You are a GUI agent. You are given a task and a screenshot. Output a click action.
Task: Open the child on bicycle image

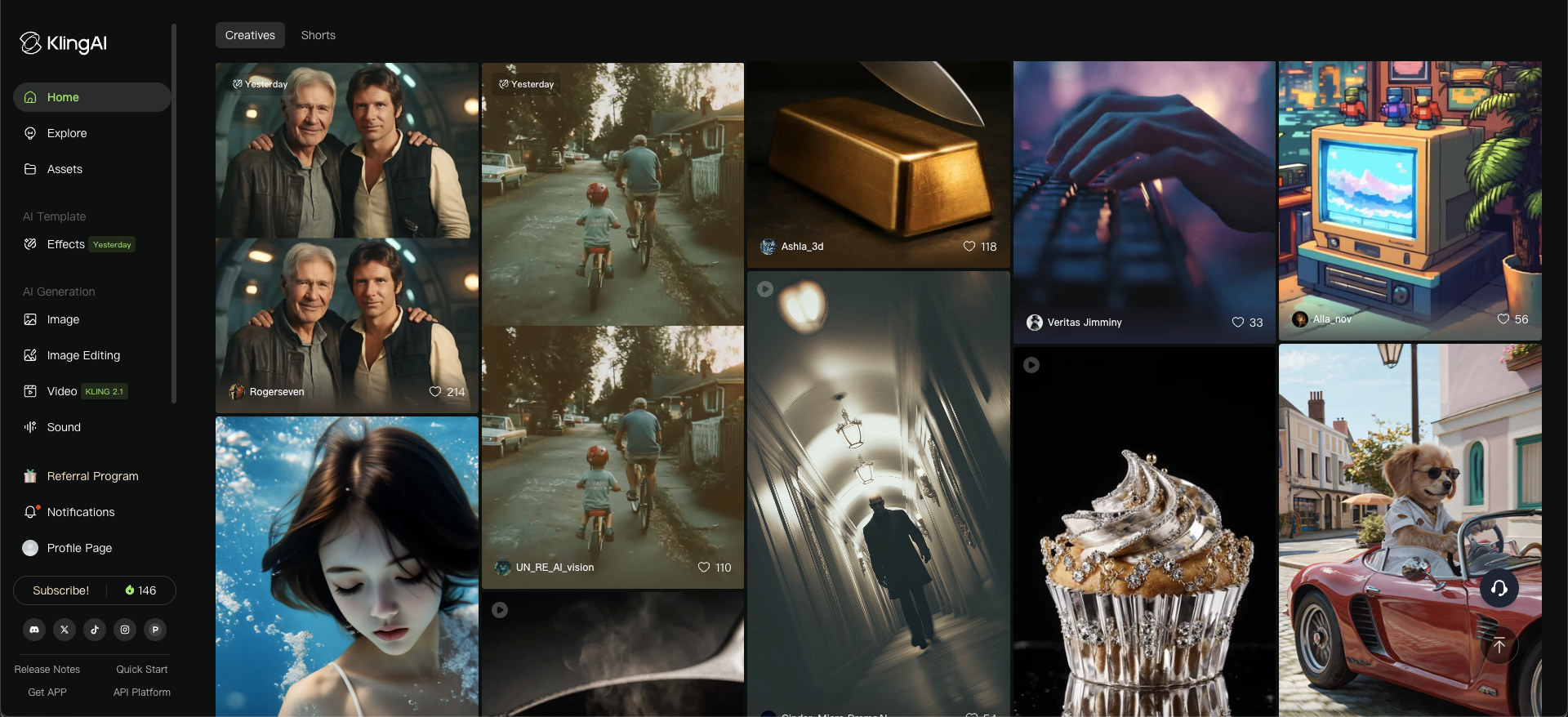612,326
